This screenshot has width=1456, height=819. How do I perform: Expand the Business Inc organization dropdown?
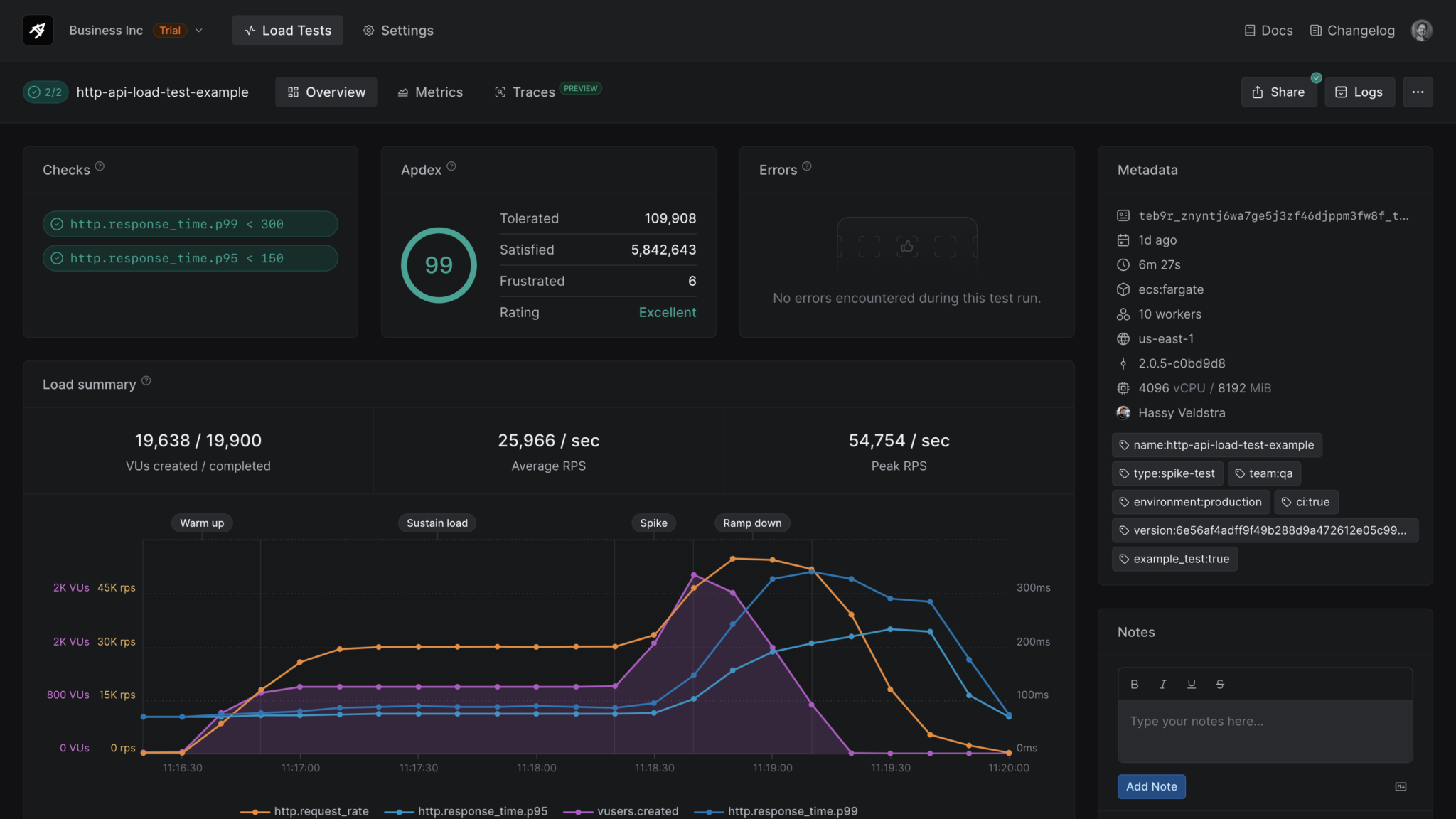pos(199,30)
